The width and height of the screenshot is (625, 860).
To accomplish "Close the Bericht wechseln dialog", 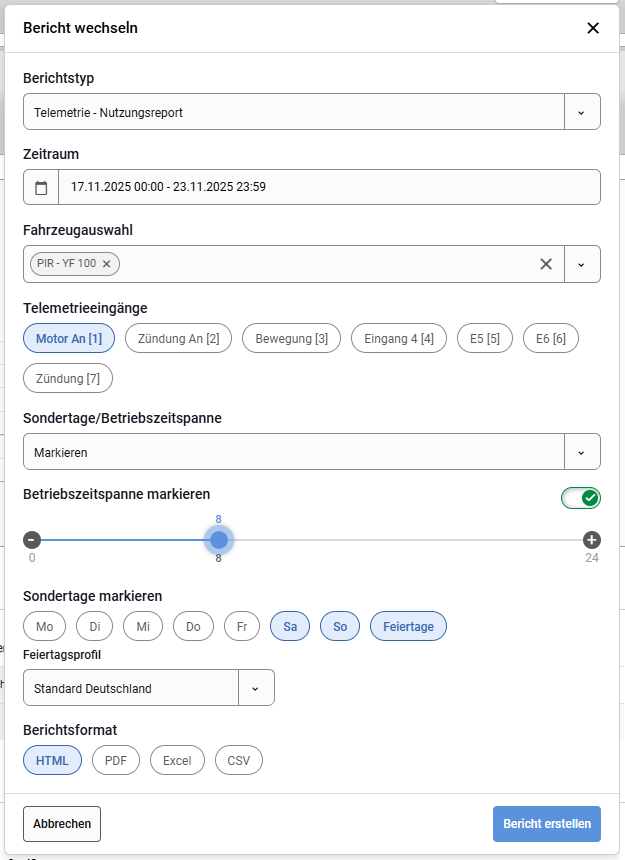I will [593, 28].
